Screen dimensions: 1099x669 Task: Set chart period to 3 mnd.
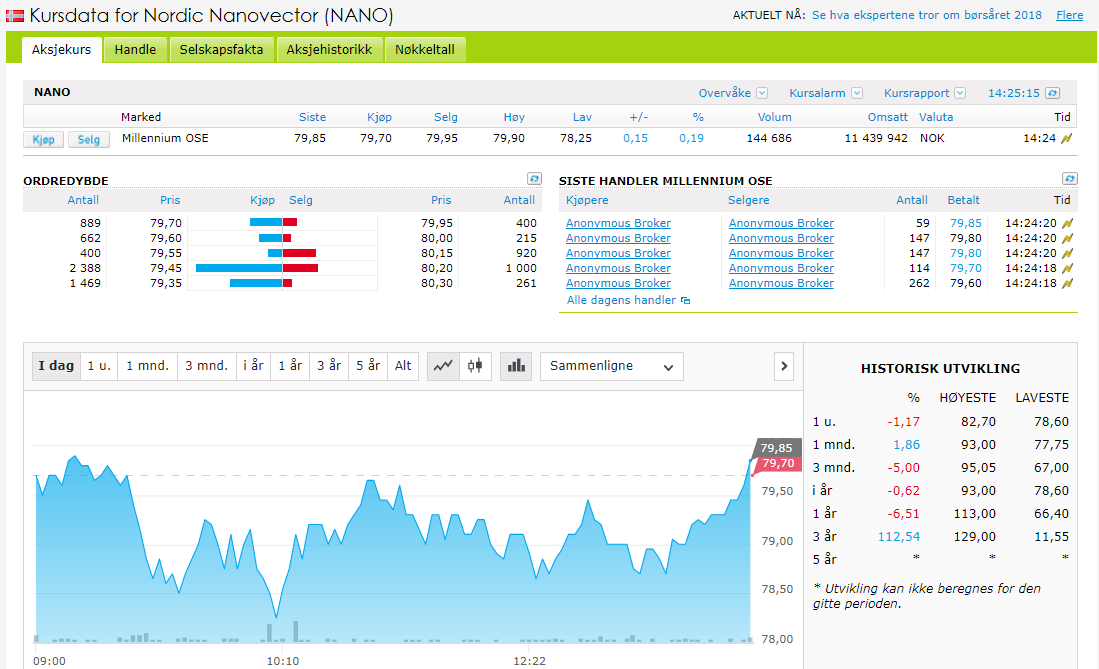click(x=207, y=366)
